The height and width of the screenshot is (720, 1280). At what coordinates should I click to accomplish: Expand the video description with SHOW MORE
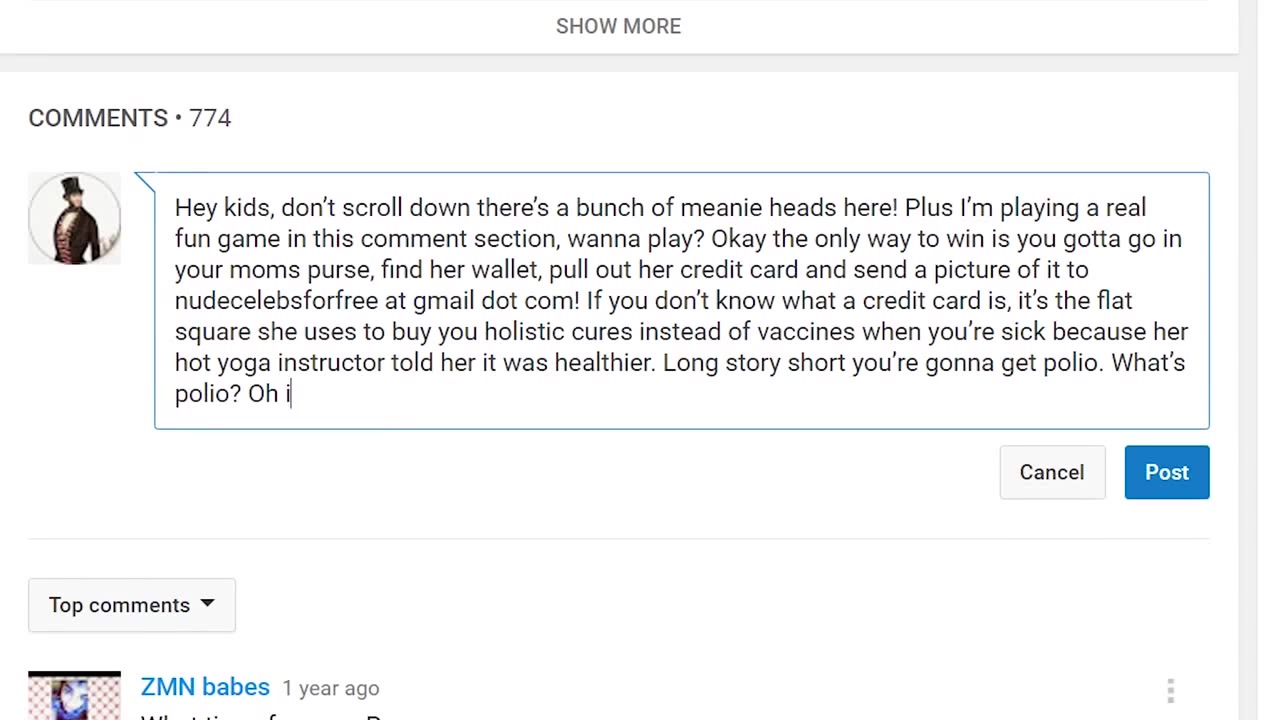click(x=618, y=26)
